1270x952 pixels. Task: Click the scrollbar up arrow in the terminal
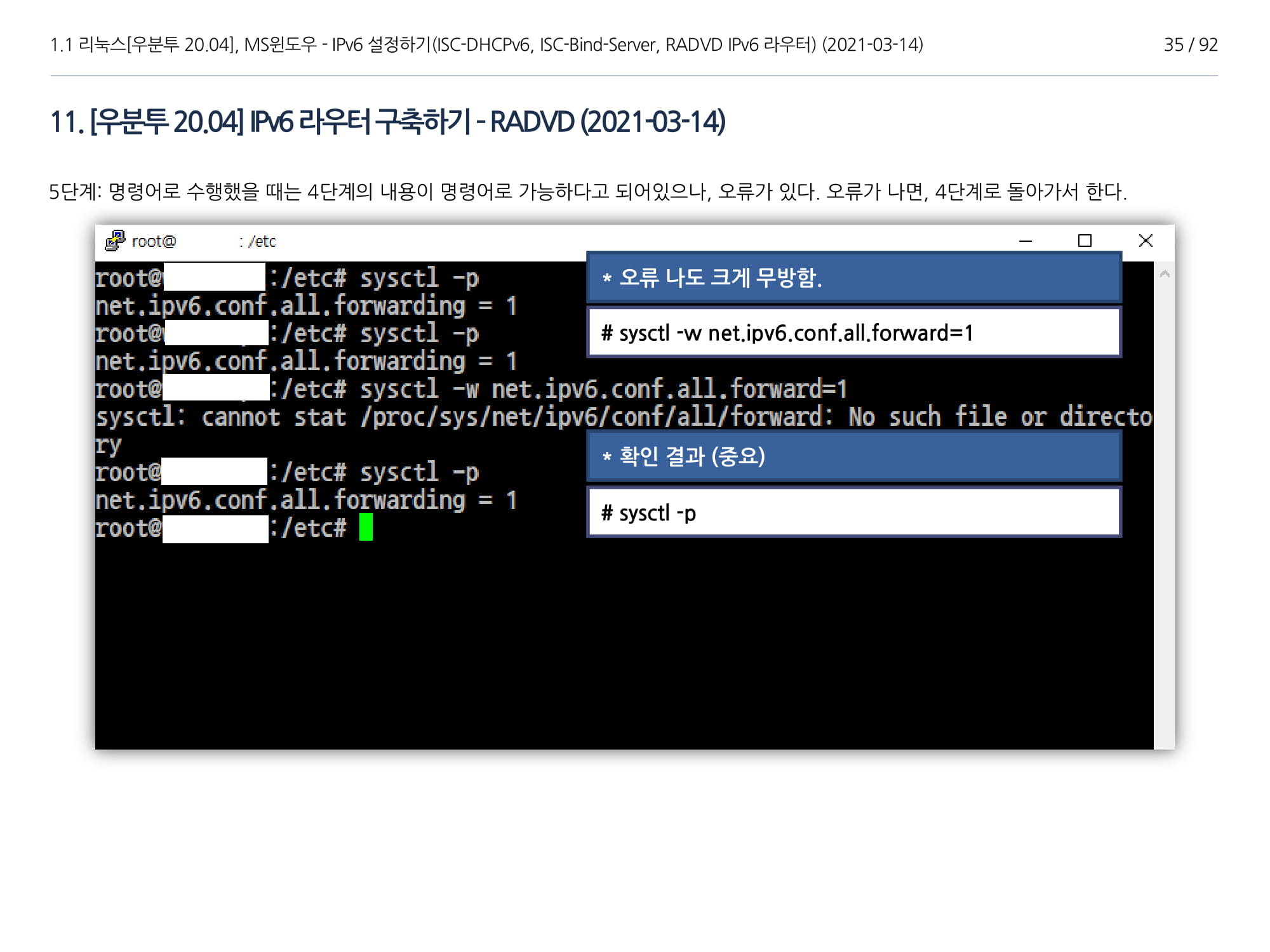pyautogui.click(x=1164, y=274)
